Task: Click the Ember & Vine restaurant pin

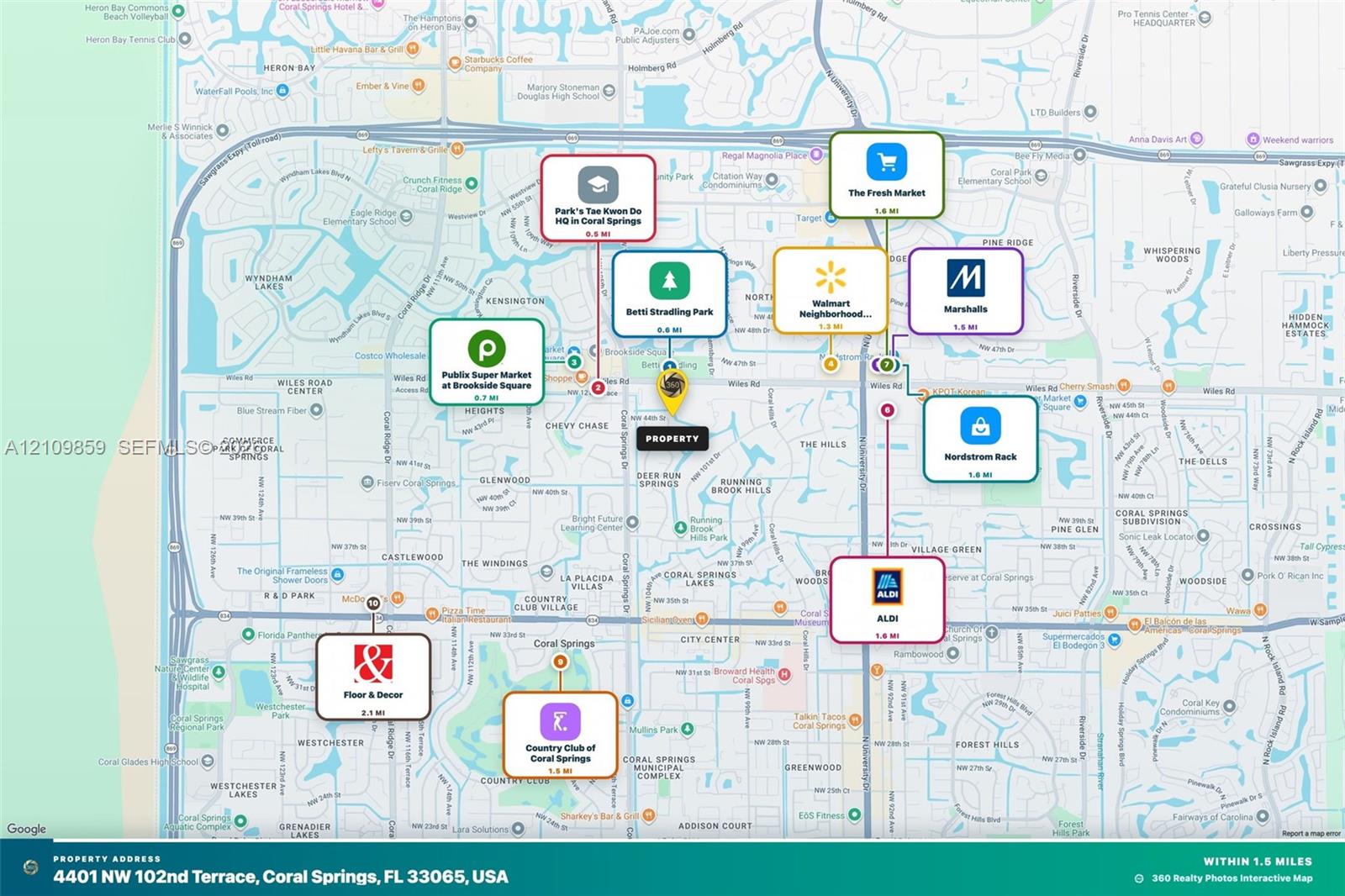Action: (419, 86)
